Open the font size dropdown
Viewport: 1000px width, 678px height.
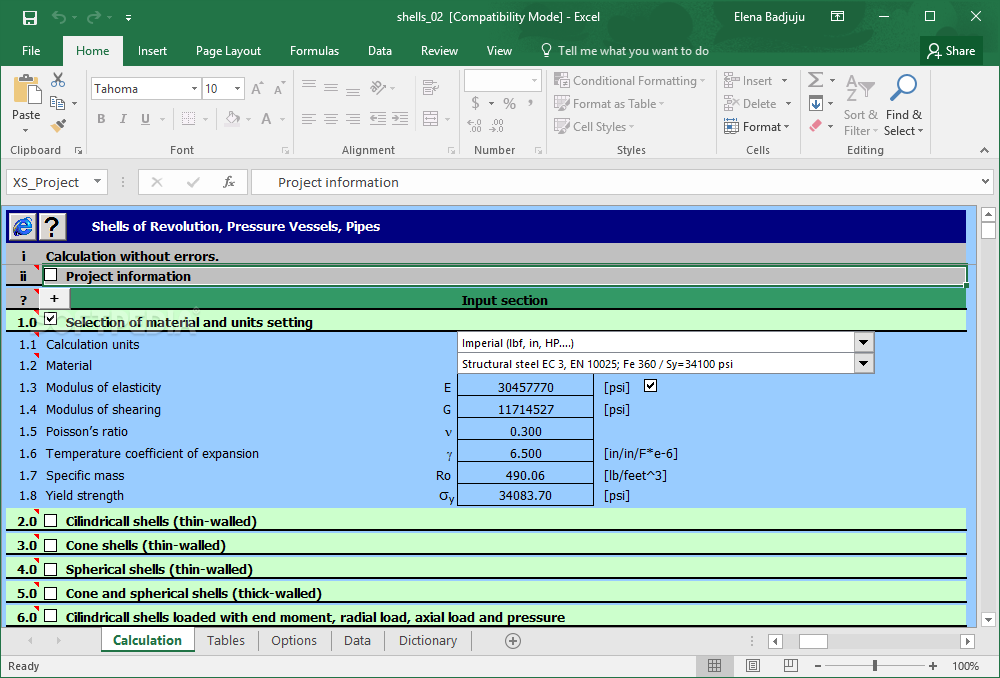point(237,89)
